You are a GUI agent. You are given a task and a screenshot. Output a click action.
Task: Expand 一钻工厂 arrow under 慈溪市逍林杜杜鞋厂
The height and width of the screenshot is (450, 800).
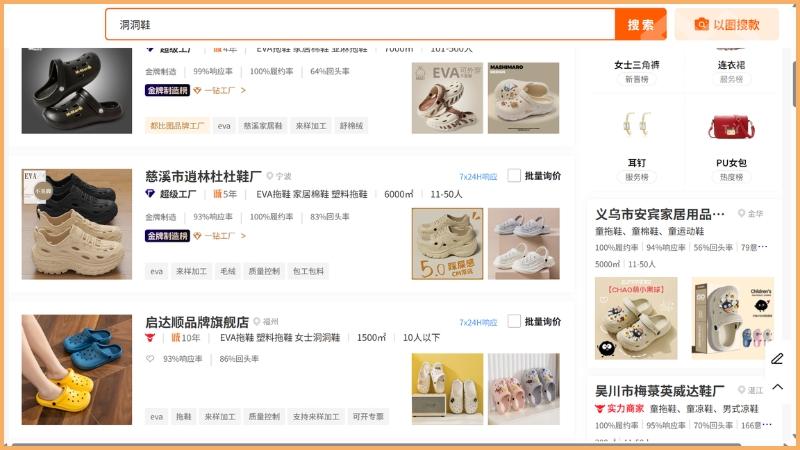coord(243,236)
